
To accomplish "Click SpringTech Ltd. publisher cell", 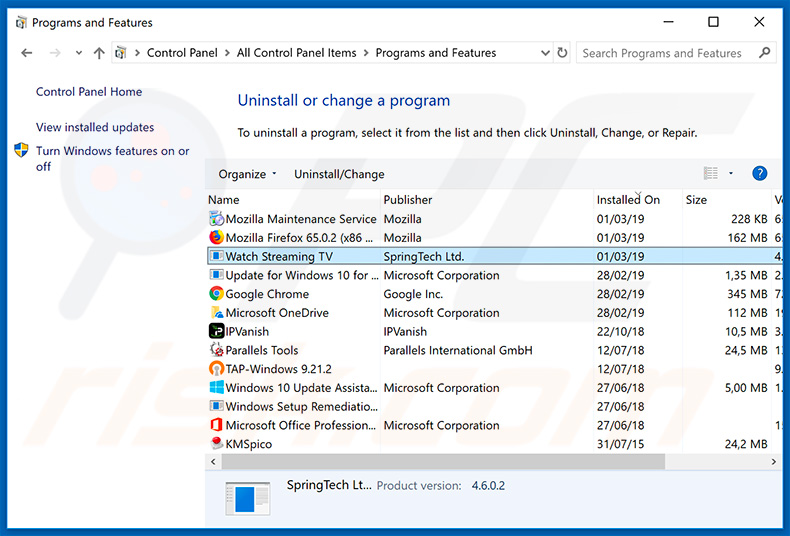I will 424,256.
